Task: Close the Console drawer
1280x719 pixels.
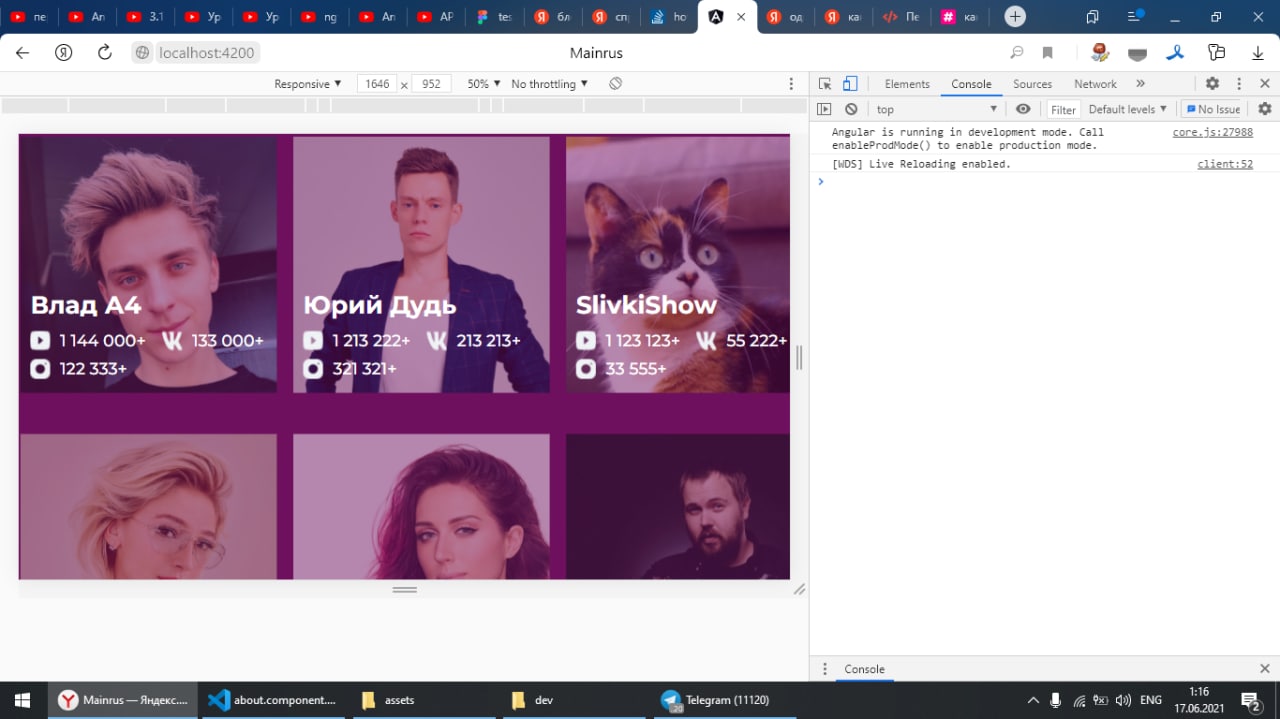Action: (1265, 669)
